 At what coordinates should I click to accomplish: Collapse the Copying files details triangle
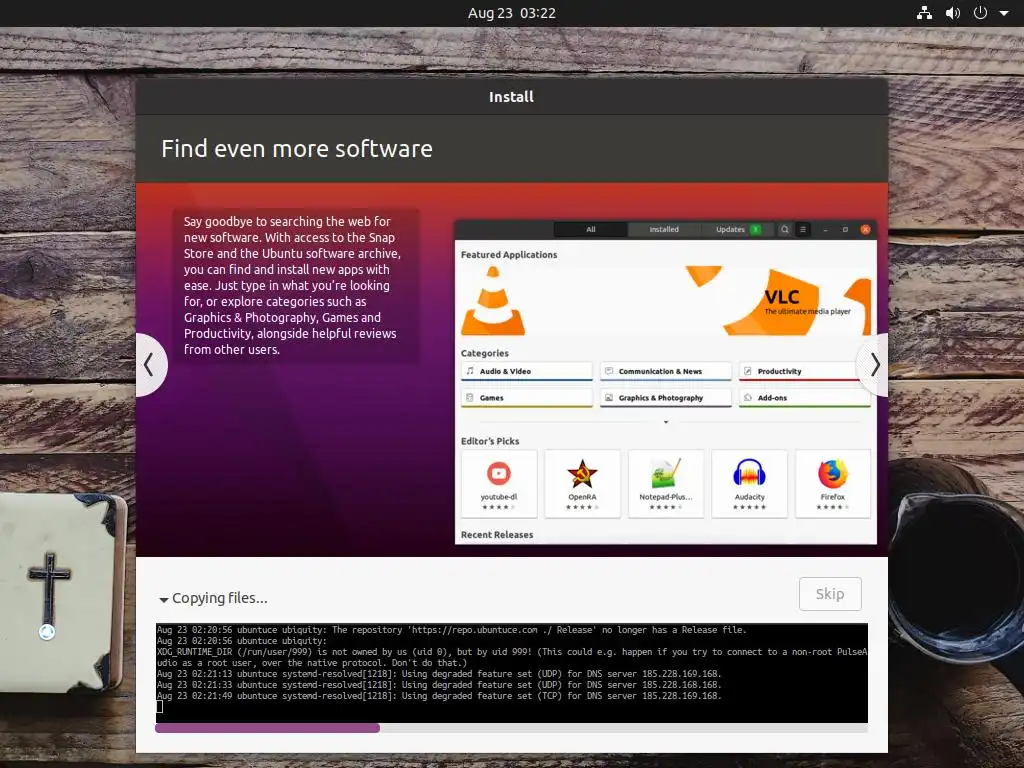pyautogui.click(x=164, y=600)
